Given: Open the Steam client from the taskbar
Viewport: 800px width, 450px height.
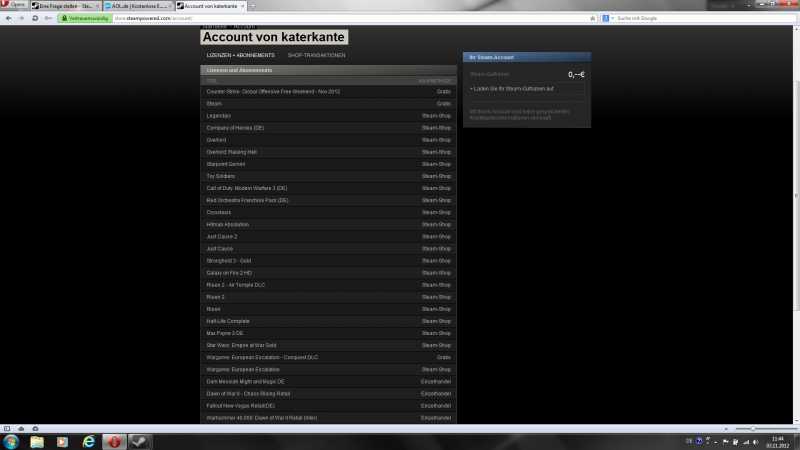Looking at the screenshot, I should [x=139, y=442].
